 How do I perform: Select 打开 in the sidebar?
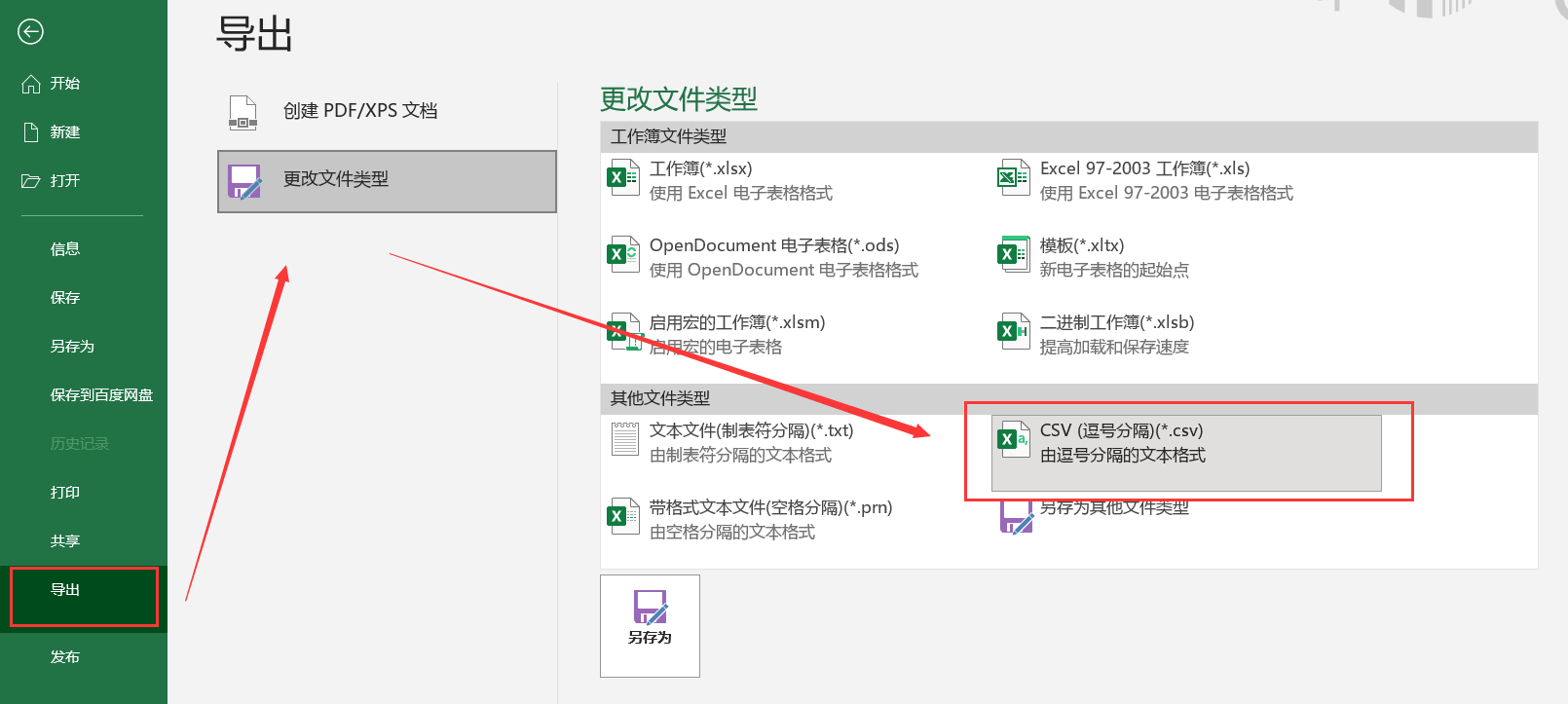click(x=84, y=181)
